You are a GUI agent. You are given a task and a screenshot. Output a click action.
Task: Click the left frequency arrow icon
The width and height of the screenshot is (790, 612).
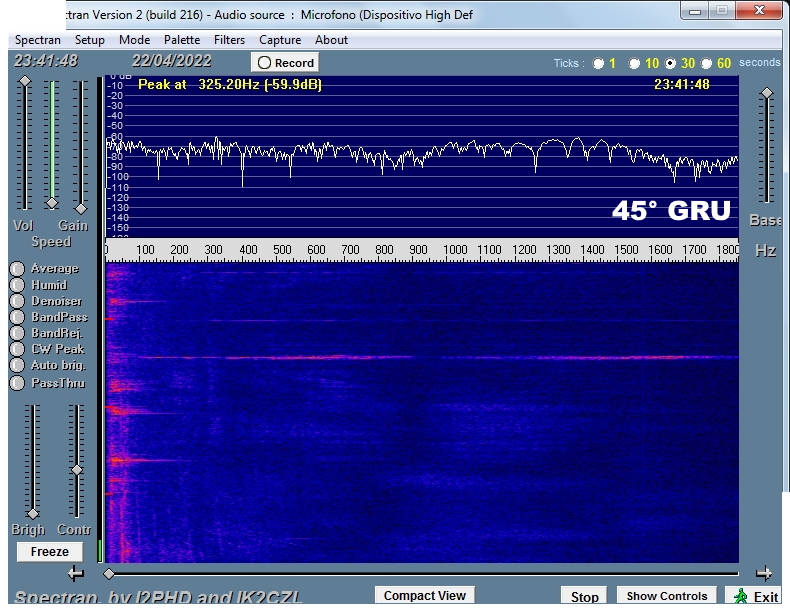[x=76, y=573]
